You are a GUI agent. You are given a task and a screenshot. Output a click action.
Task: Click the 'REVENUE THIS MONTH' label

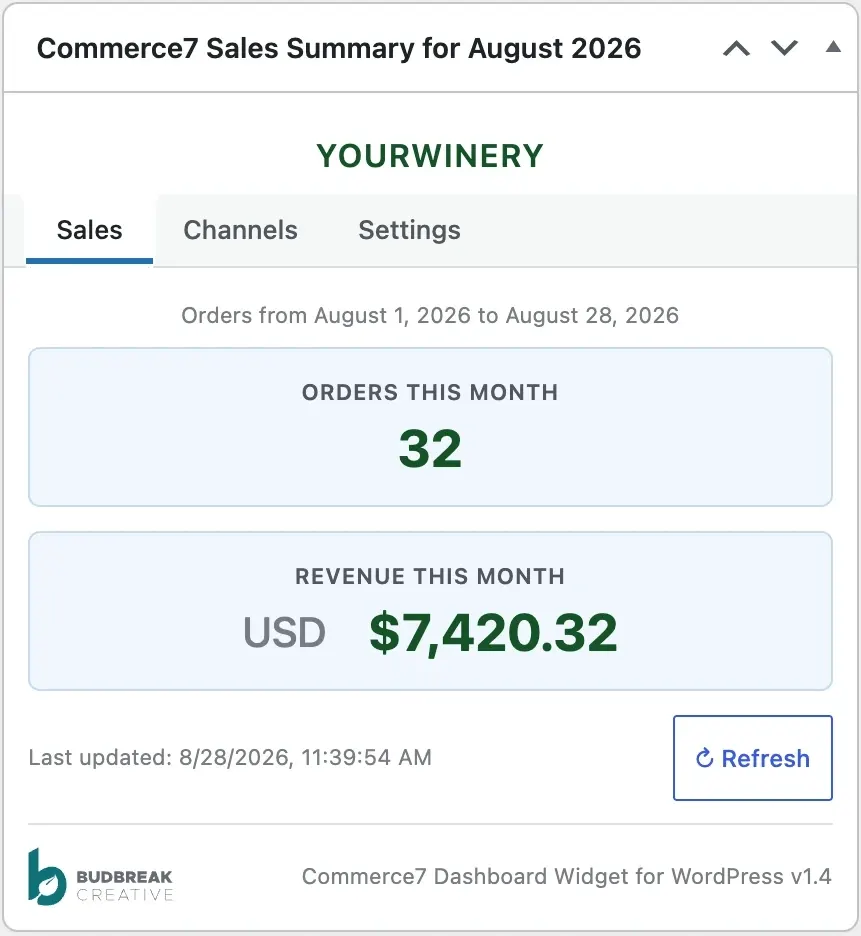tap(430, 577)
